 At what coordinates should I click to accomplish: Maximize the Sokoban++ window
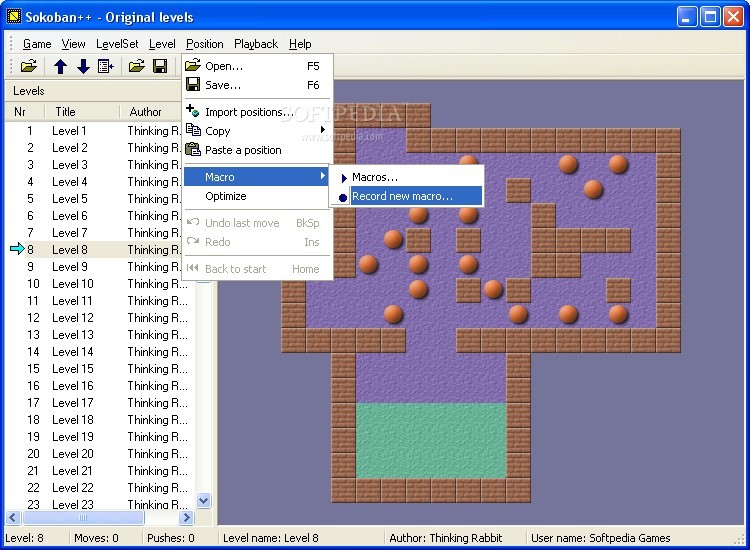(710, 17)
